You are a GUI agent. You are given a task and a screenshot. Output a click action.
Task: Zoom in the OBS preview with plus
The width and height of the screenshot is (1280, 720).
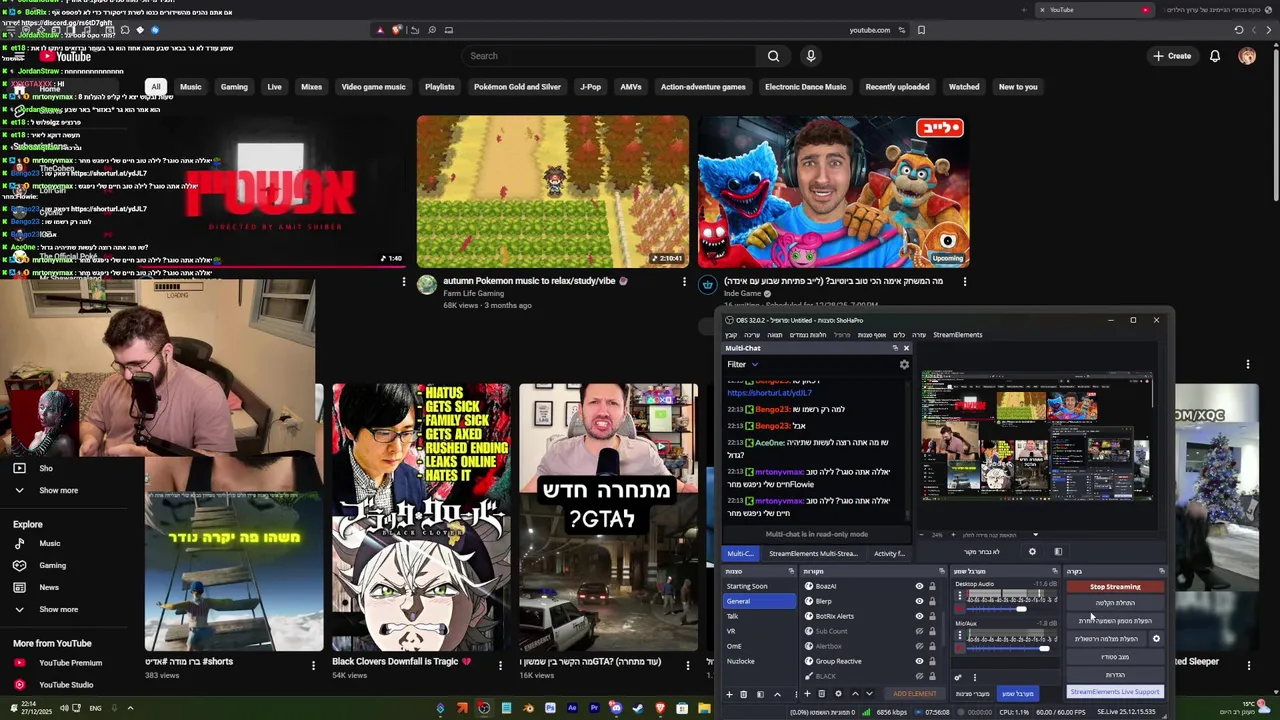(x=953, y=535)
